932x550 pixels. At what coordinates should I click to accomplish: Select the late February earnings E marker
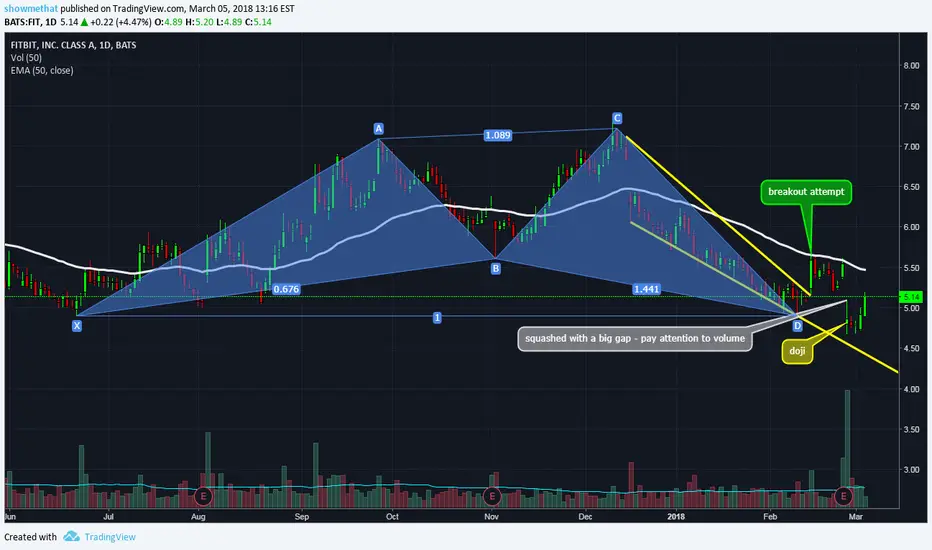843,496
